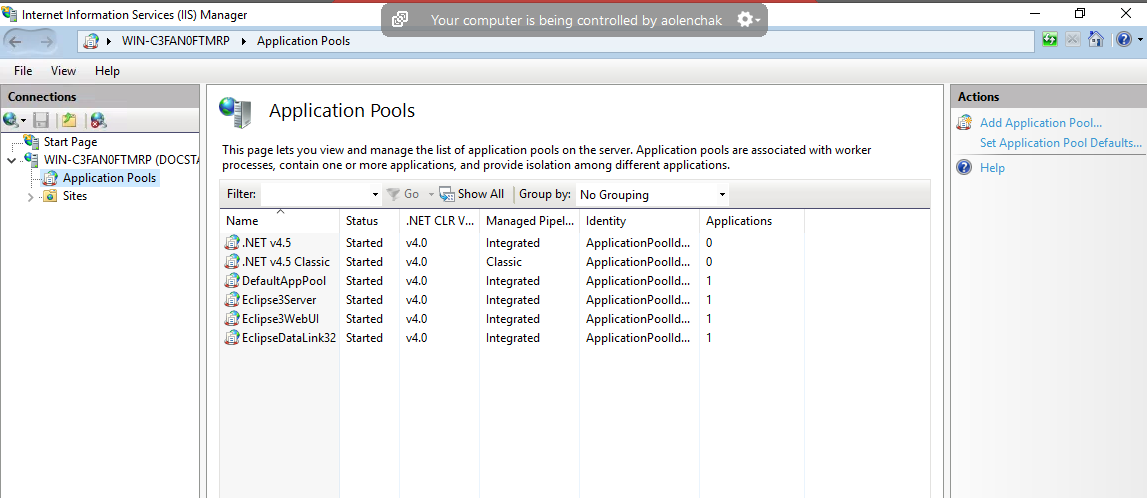
Task: Open the Filter dropdown arrow
Action: click(x=375, y=195)
